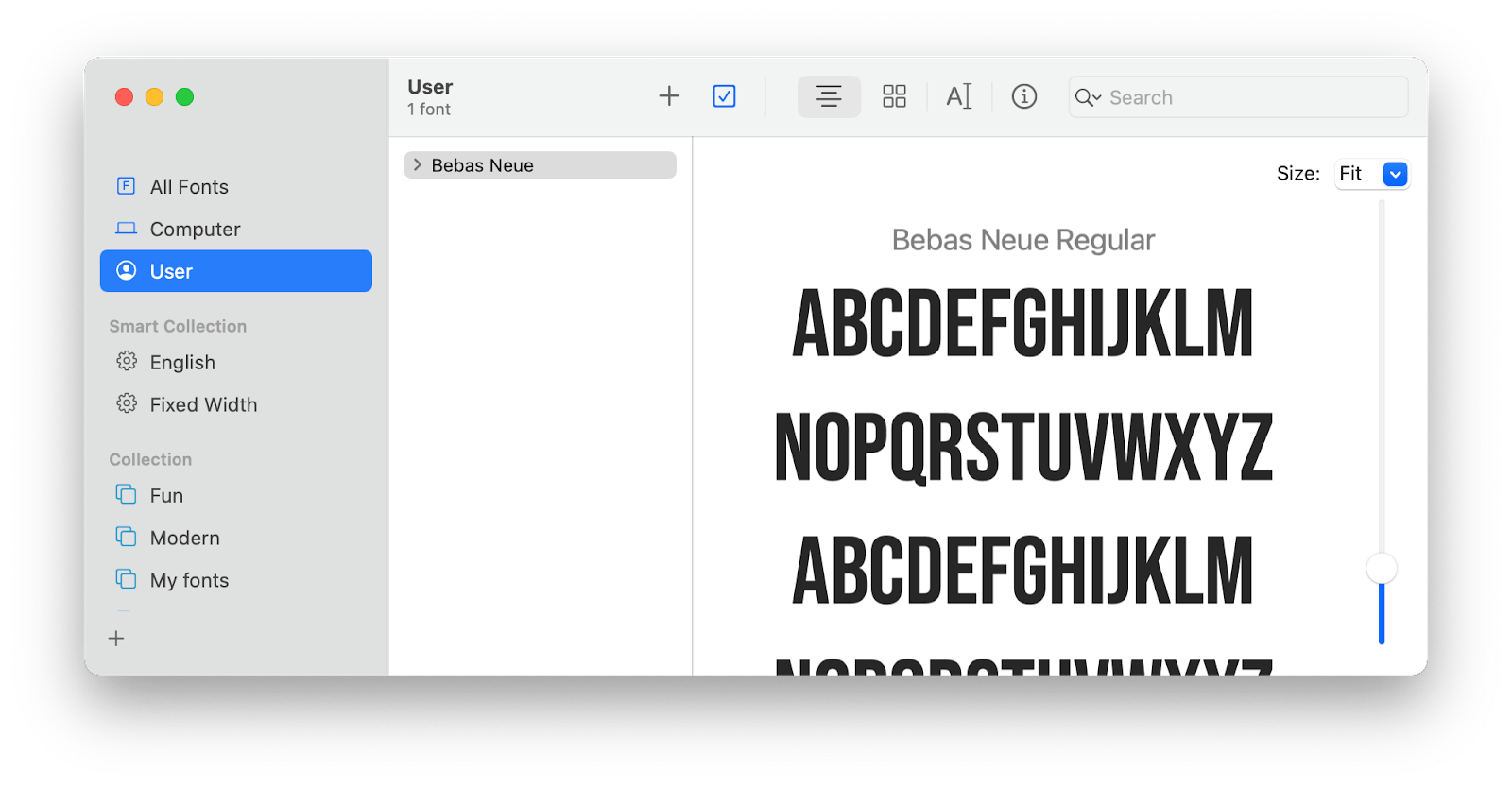1512x787 pixels.
Task: Click the add font plus button in toolbar
Action: (x=669, y=96)
